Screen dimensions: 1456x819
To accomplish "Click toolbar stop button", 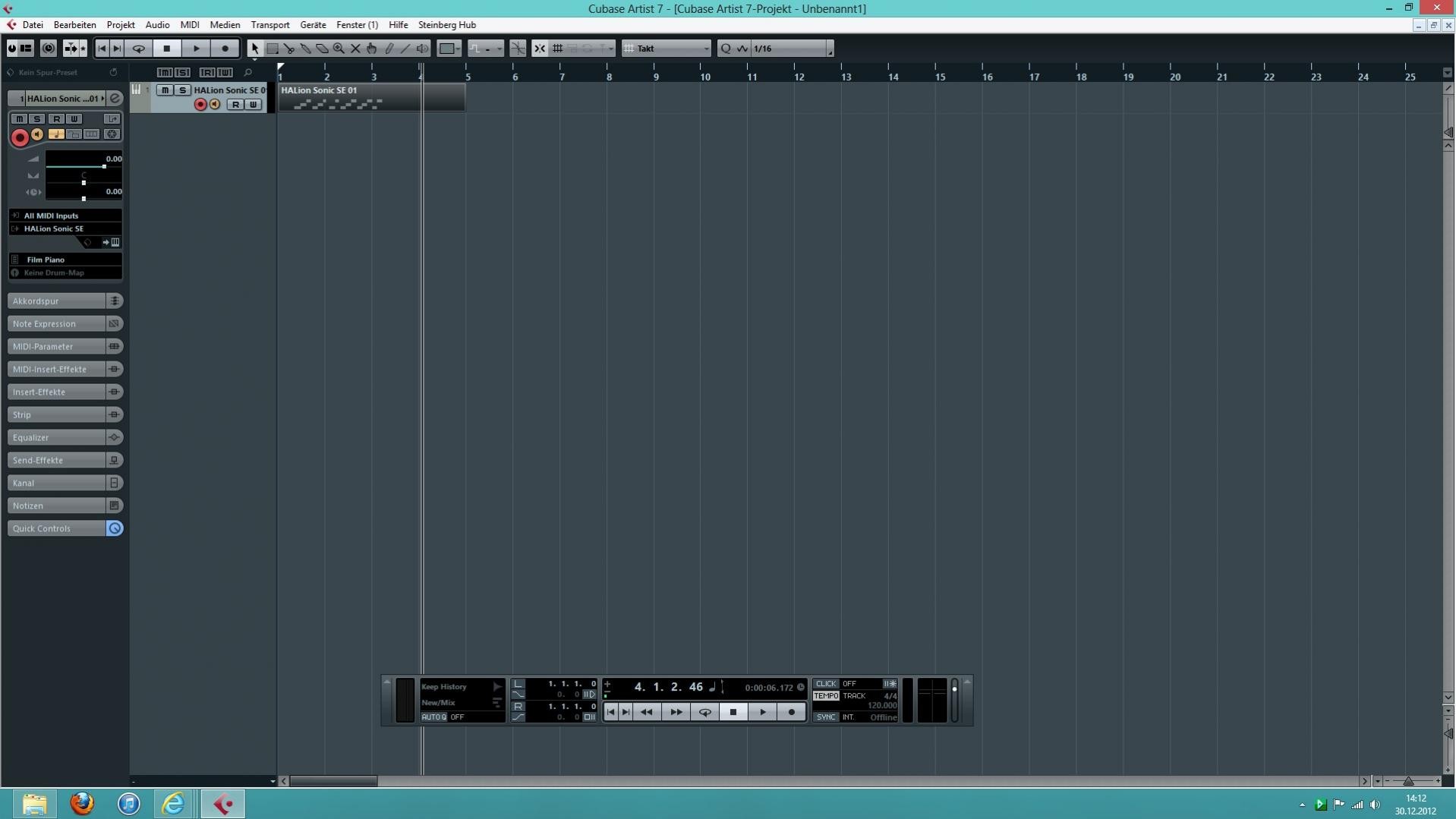I will coord(167,49).
